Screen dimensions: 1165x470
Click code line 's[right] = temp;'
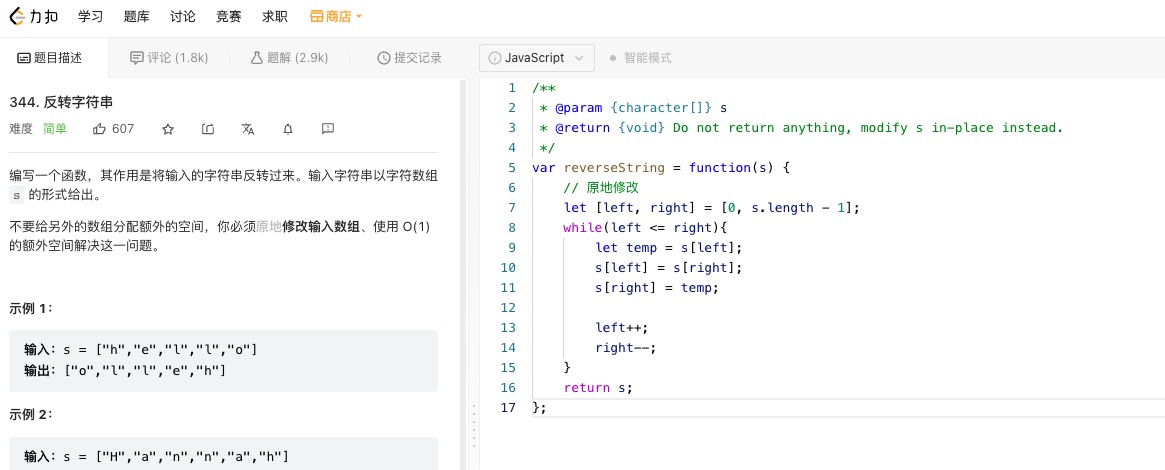point(658,287)
